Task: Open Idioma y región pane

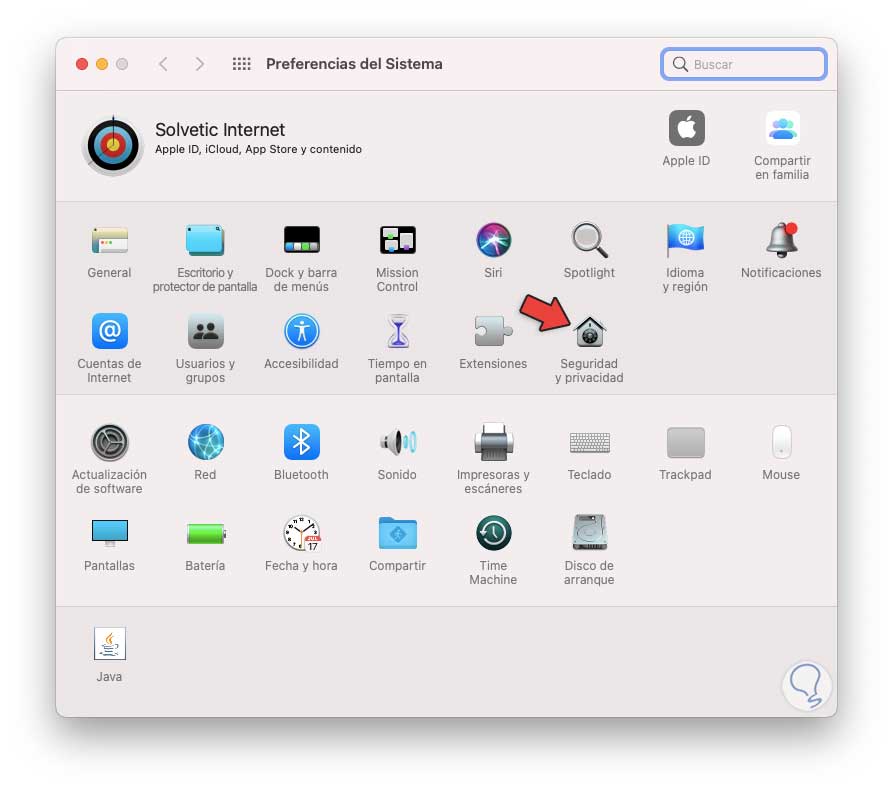Action: coord(685,240)
